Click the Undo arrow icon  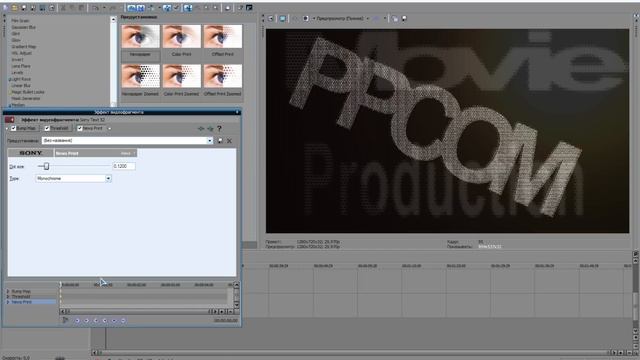pos(95,8)
